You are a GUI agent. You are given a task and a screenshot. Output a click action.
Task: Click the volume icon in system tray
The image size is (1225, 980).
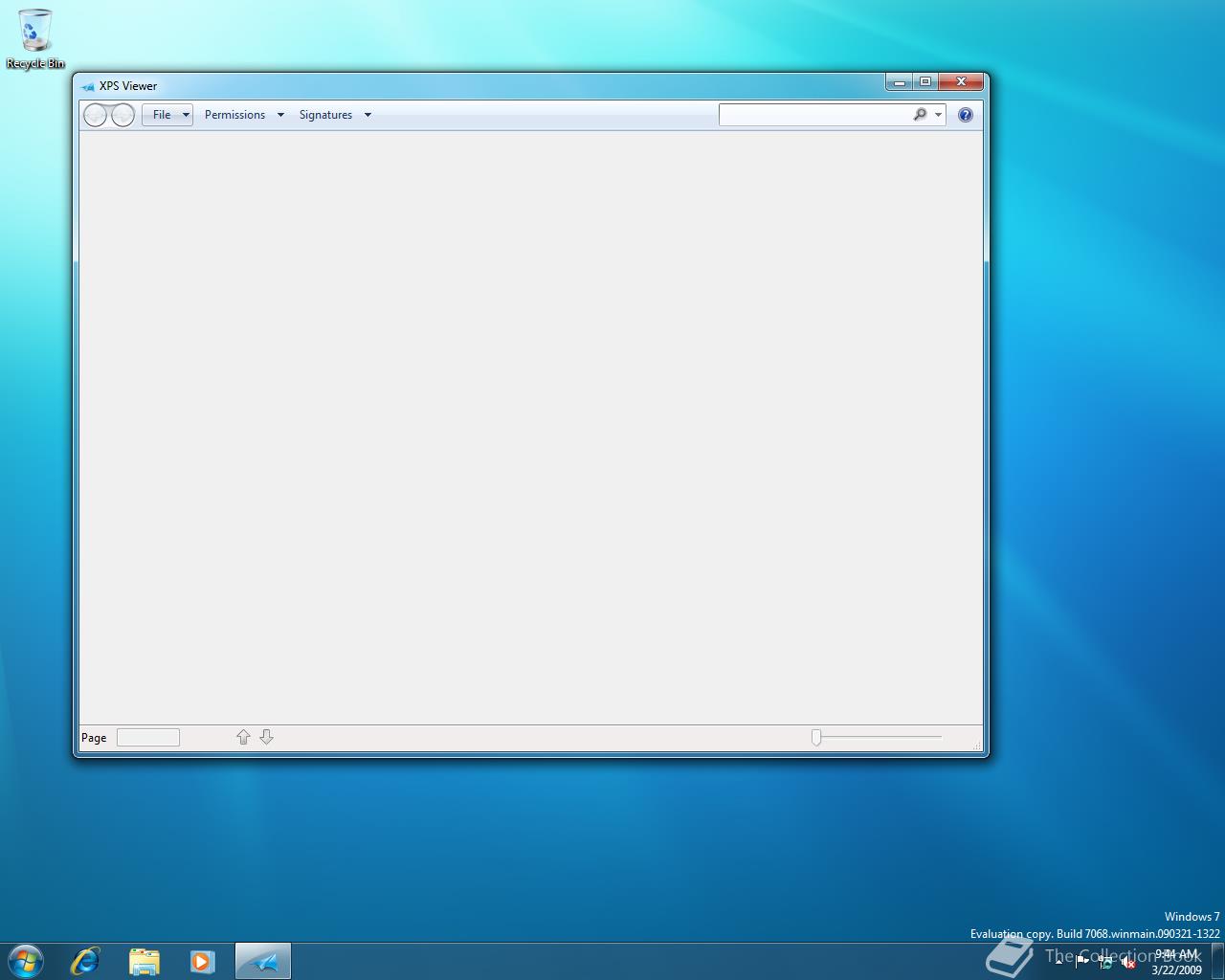point(1128,962)
